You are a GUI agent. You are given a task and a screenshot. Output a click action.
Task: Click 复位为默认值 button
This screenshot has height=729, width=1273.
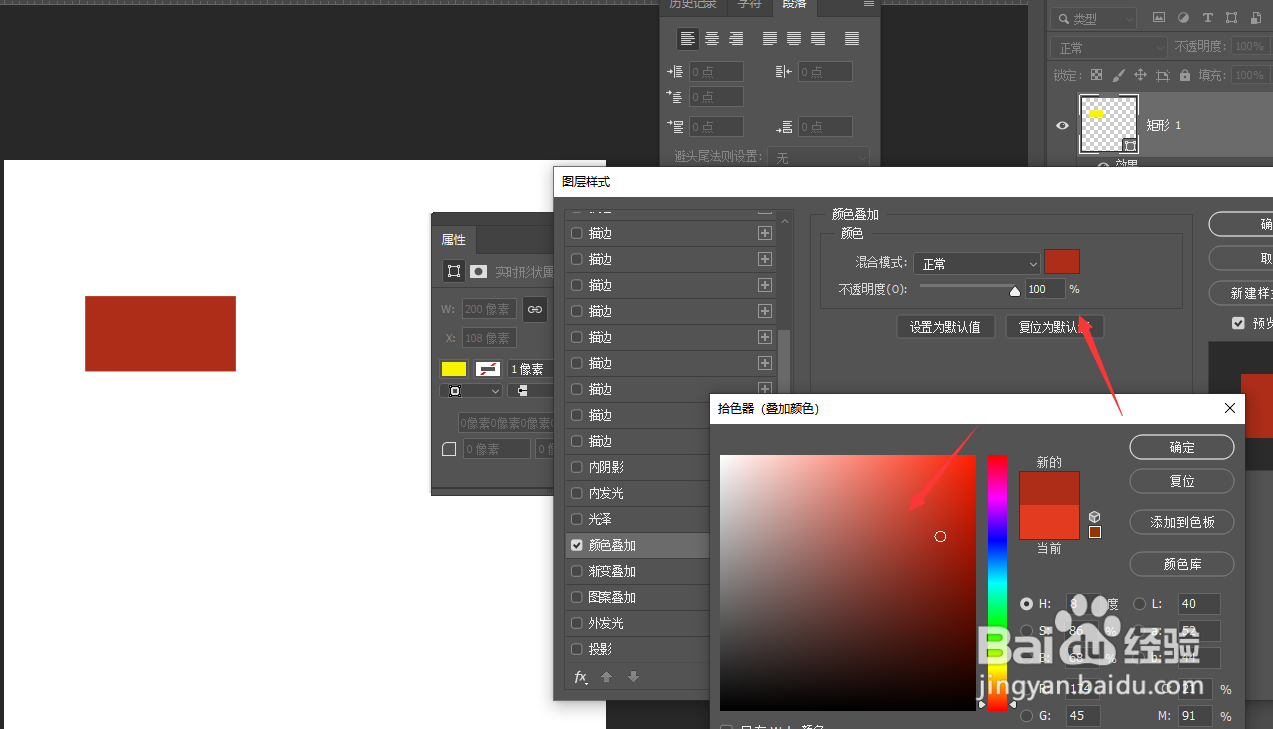point(1054,327)
